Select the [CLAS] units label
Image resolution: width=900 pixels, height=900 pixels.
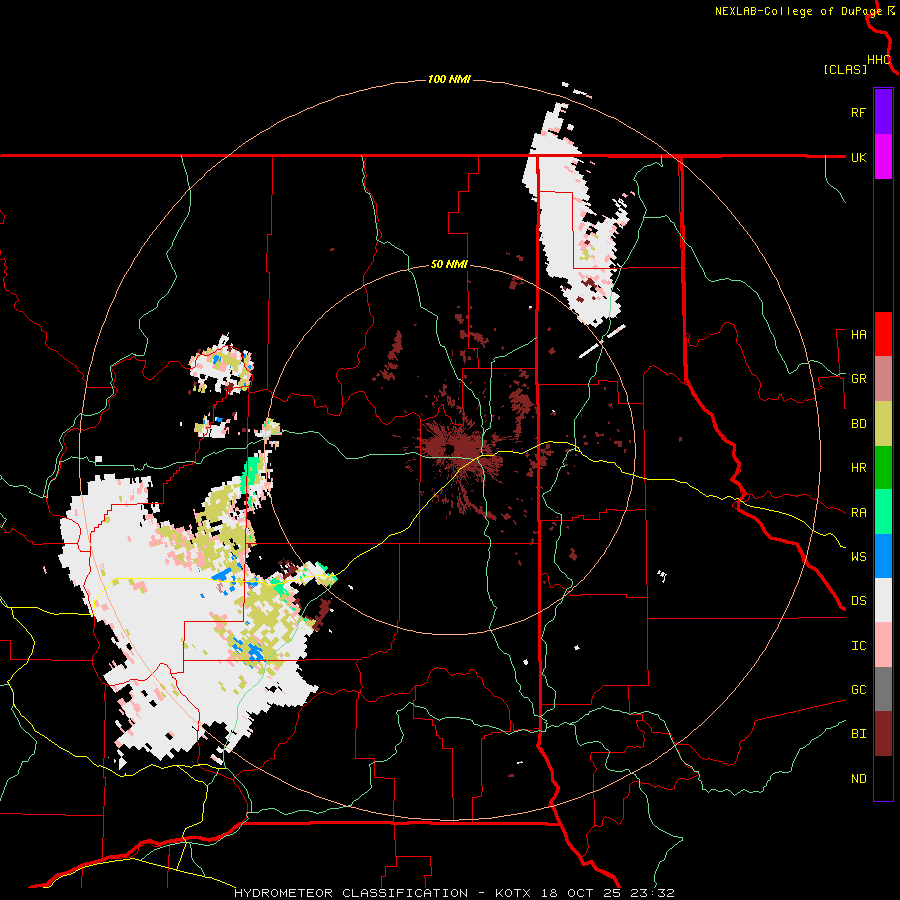coord(845,69)
